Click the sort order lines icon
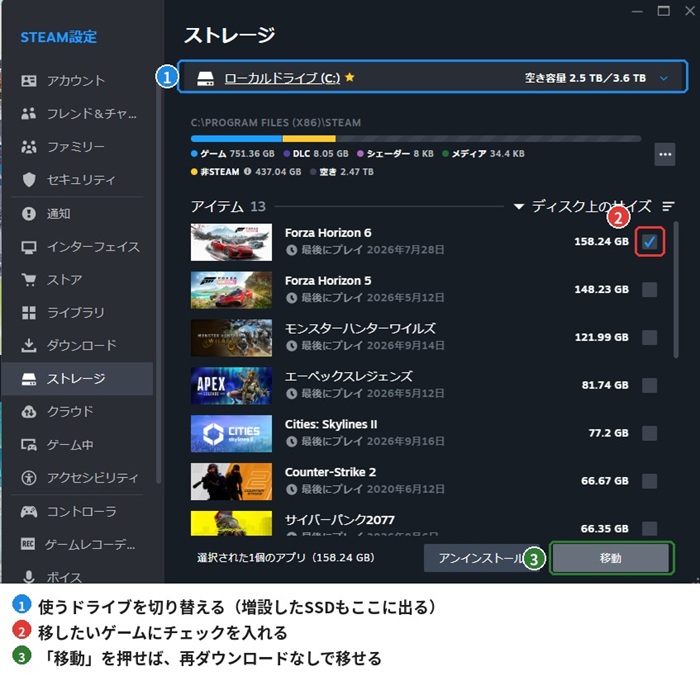Viewport: 700px width, 676px height. (x=668, y=206)
